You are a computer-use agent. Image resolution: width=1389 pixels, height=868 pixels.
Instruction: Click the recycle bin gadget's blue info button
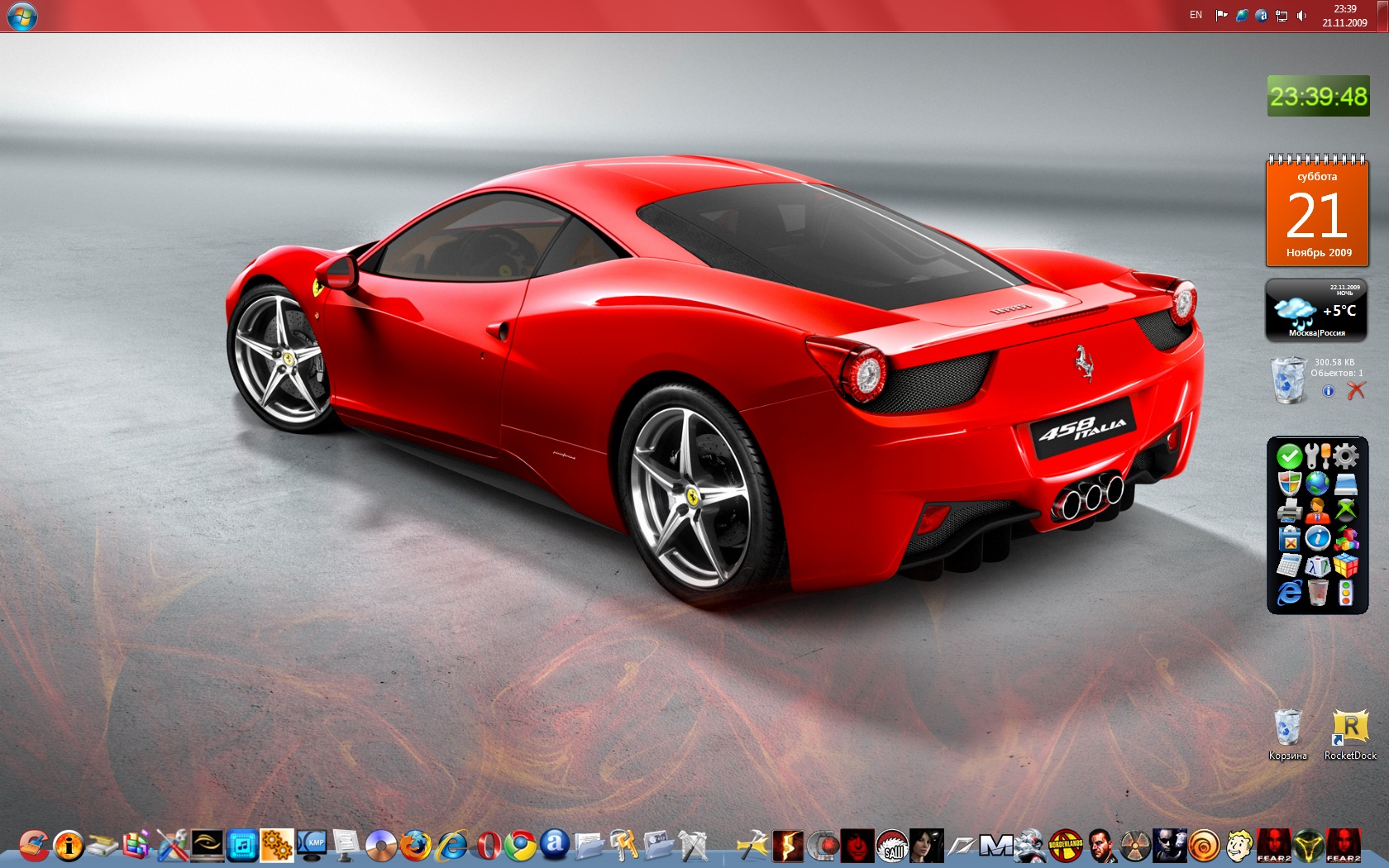pos(1329,391)
